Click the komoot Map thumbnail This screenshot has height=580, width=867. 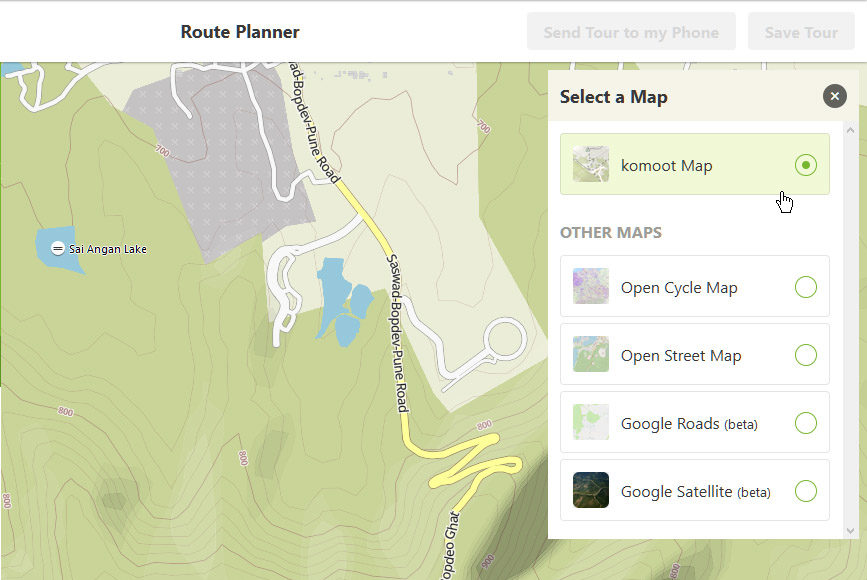tap(591, 165)
